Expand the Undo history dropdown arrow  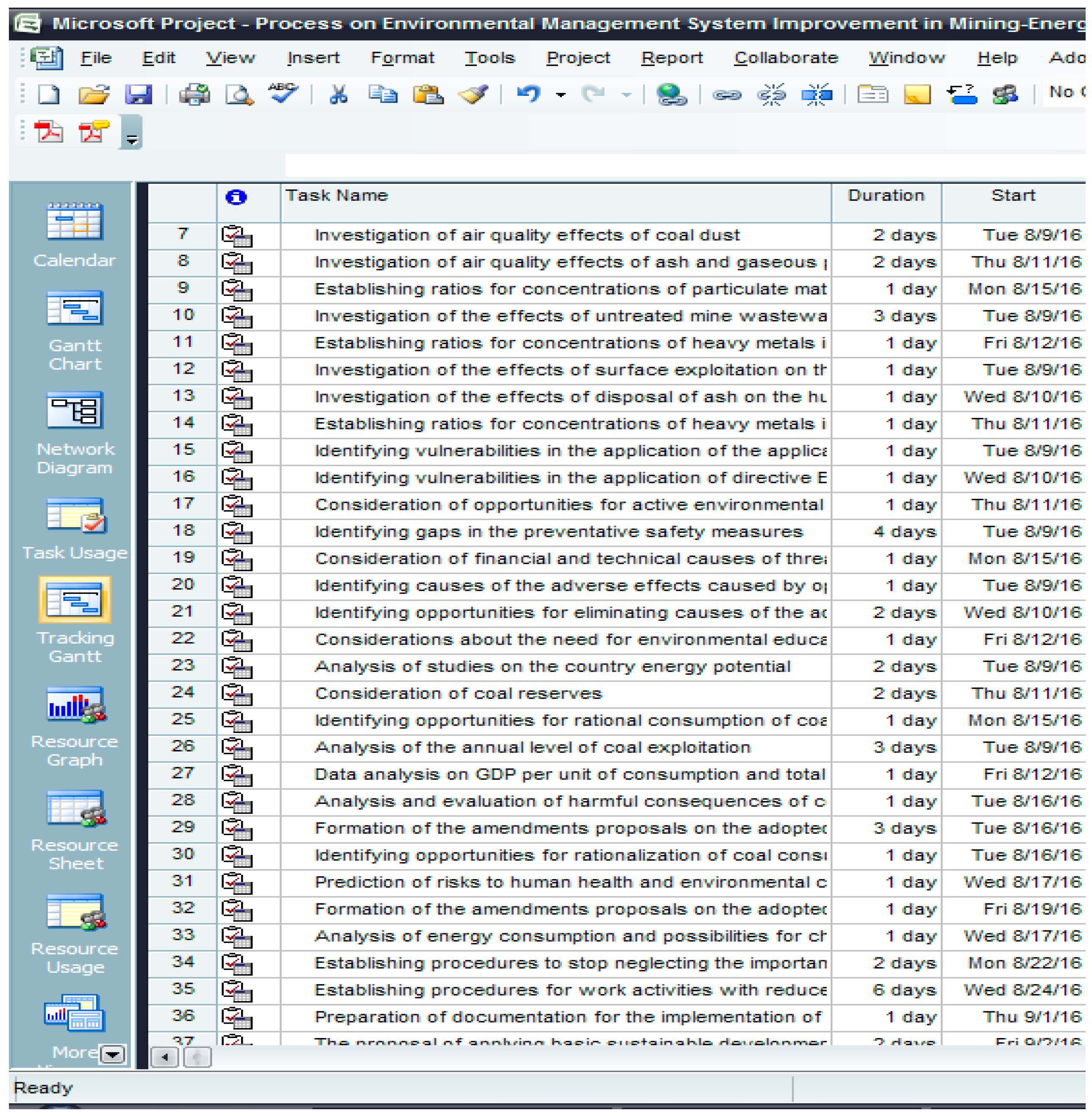(560, 95)
